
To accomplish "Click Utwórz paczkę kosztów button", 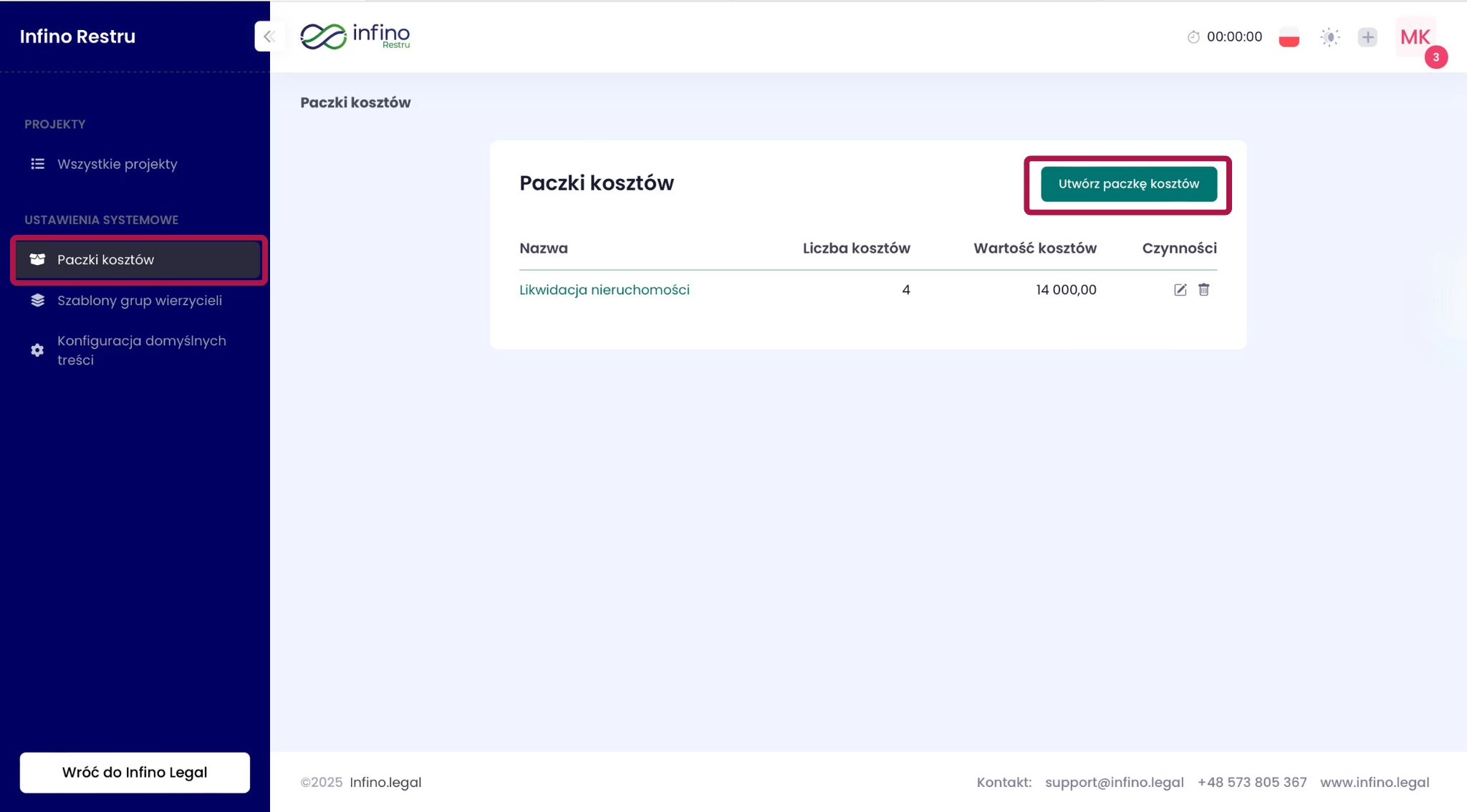I will click(1128, 184).
